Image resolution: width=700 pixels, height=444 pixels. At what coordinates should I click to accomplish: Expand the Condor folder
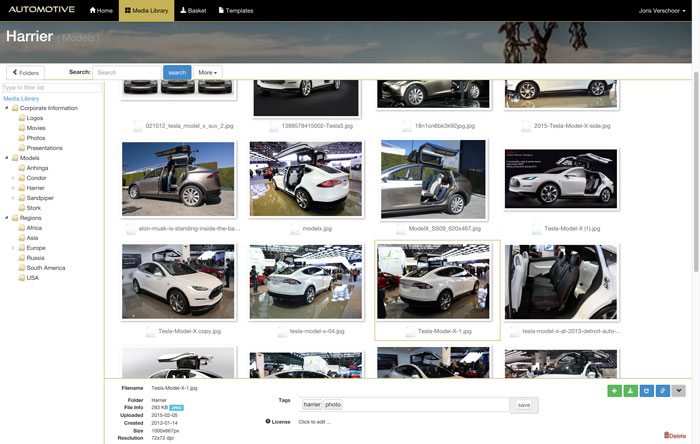[13, 178]
